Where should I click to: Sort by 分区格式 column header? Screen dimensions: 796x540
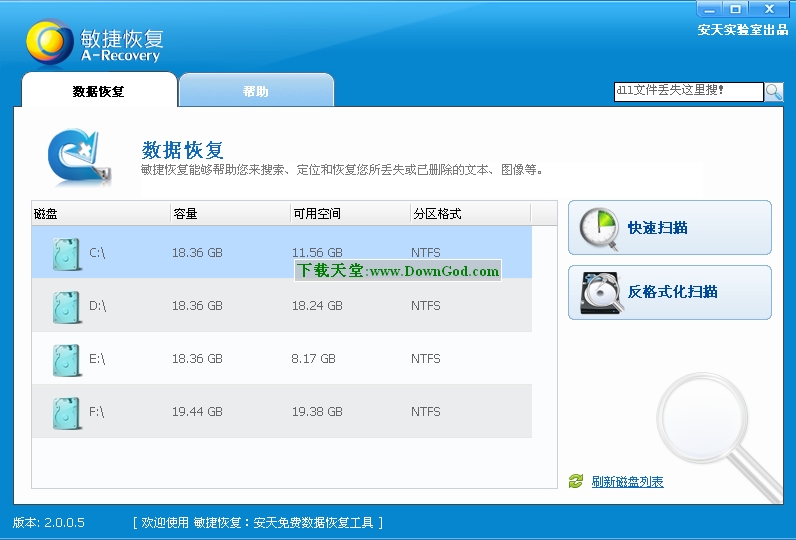[x=469, y=214]
